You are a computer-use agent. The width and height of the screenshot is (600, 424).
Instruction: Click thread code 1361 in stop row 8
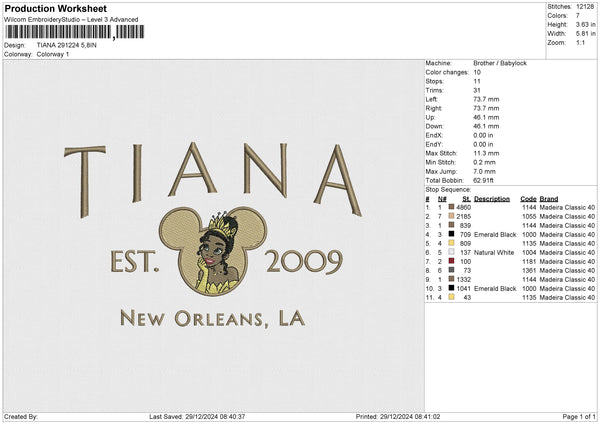coord(529,271)
